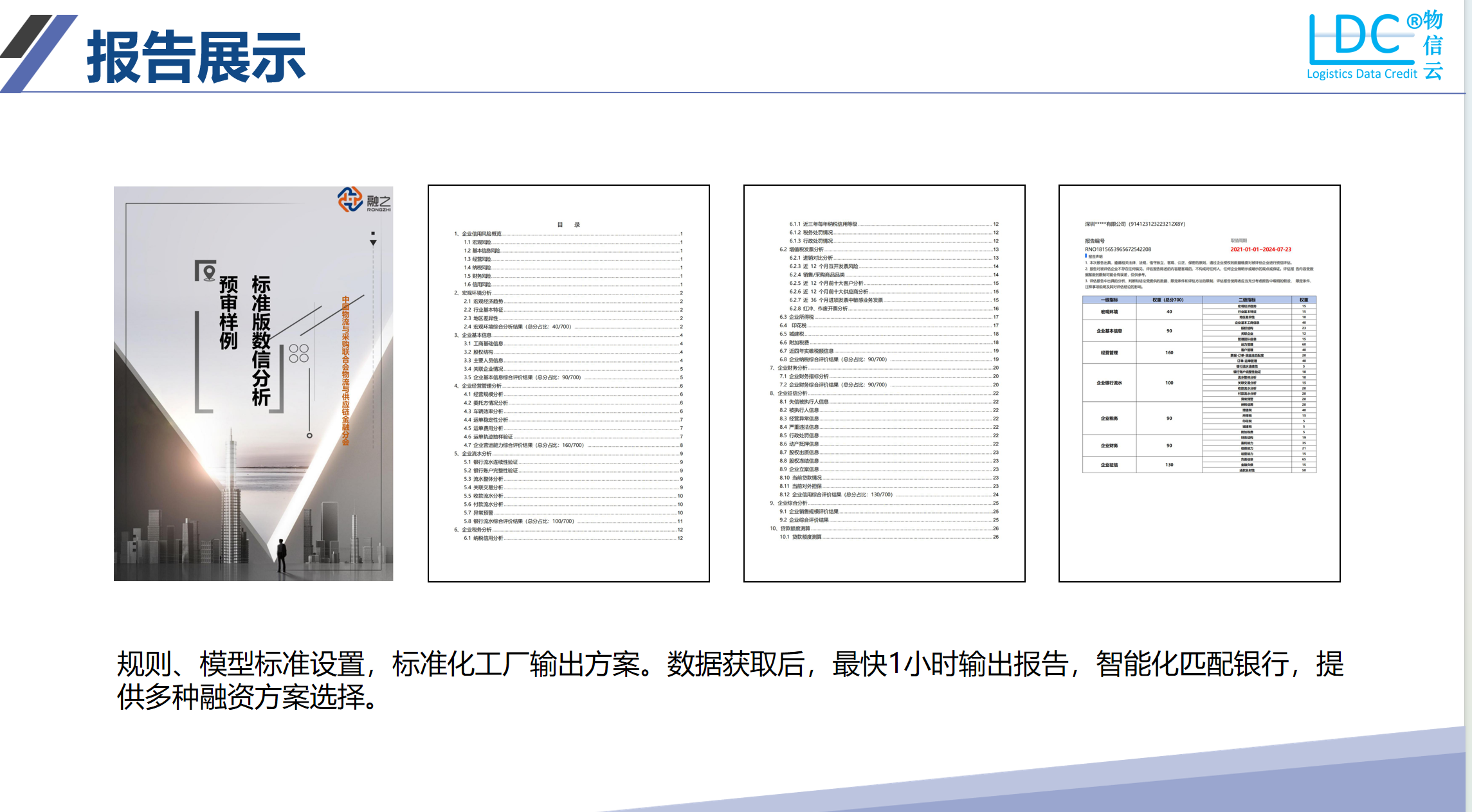The height and width of the screenshot is (812, 1472).
Task: Click the Logistics Data Credit text
Action: (1361, 74)
